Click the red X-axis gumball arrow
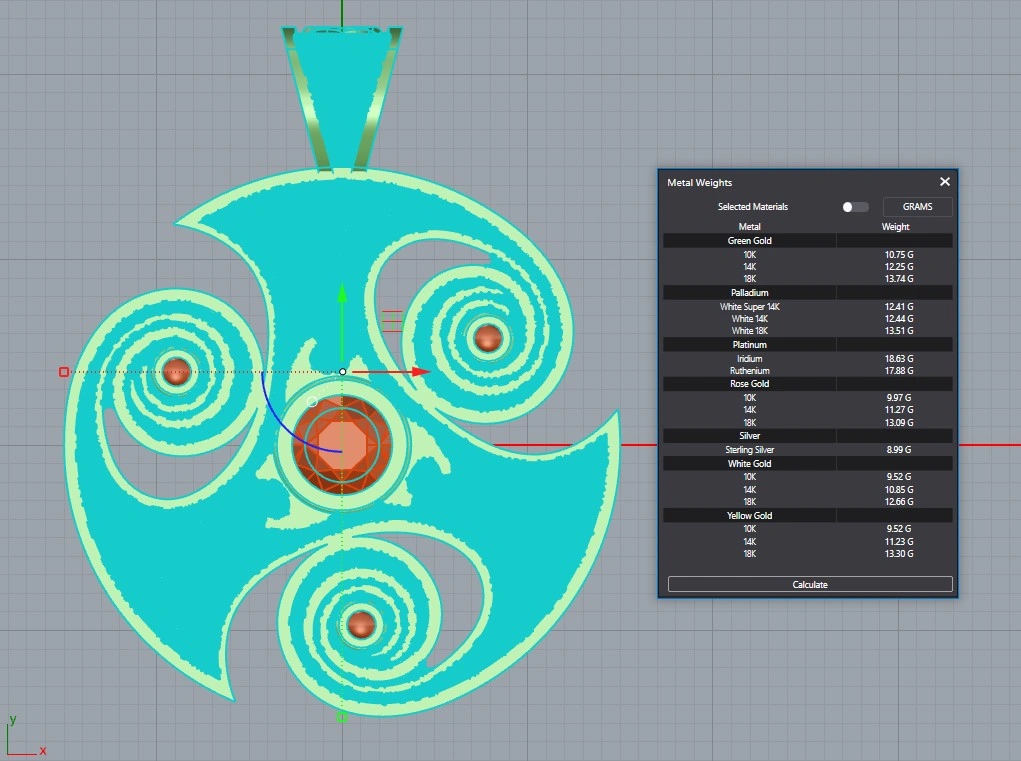Viewport: 1021px width, 761px height. [x=420, y=372]
